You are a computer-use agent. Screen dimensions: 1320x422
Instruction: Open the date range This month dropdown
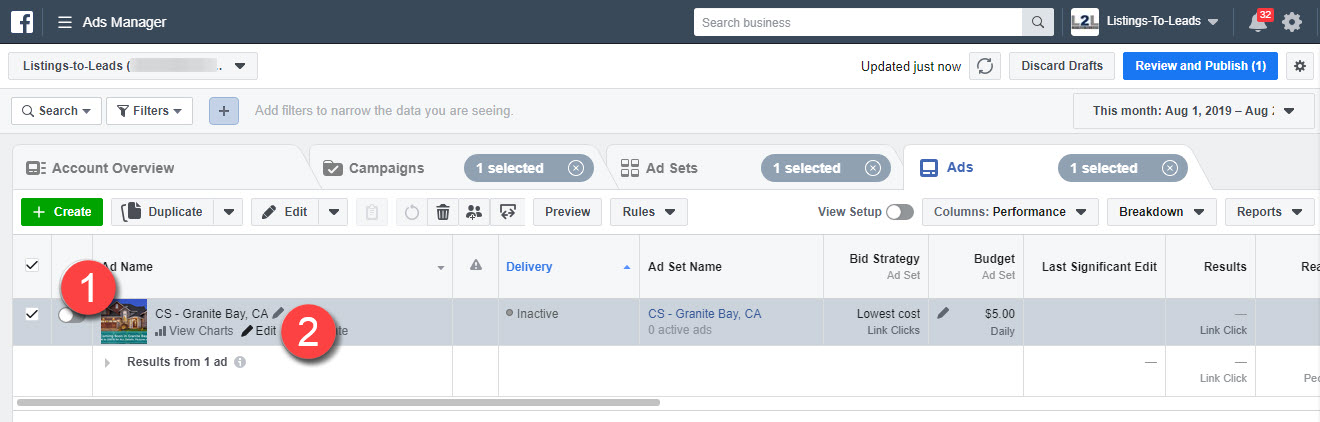pyautogui.click(x=1194, y=111)
